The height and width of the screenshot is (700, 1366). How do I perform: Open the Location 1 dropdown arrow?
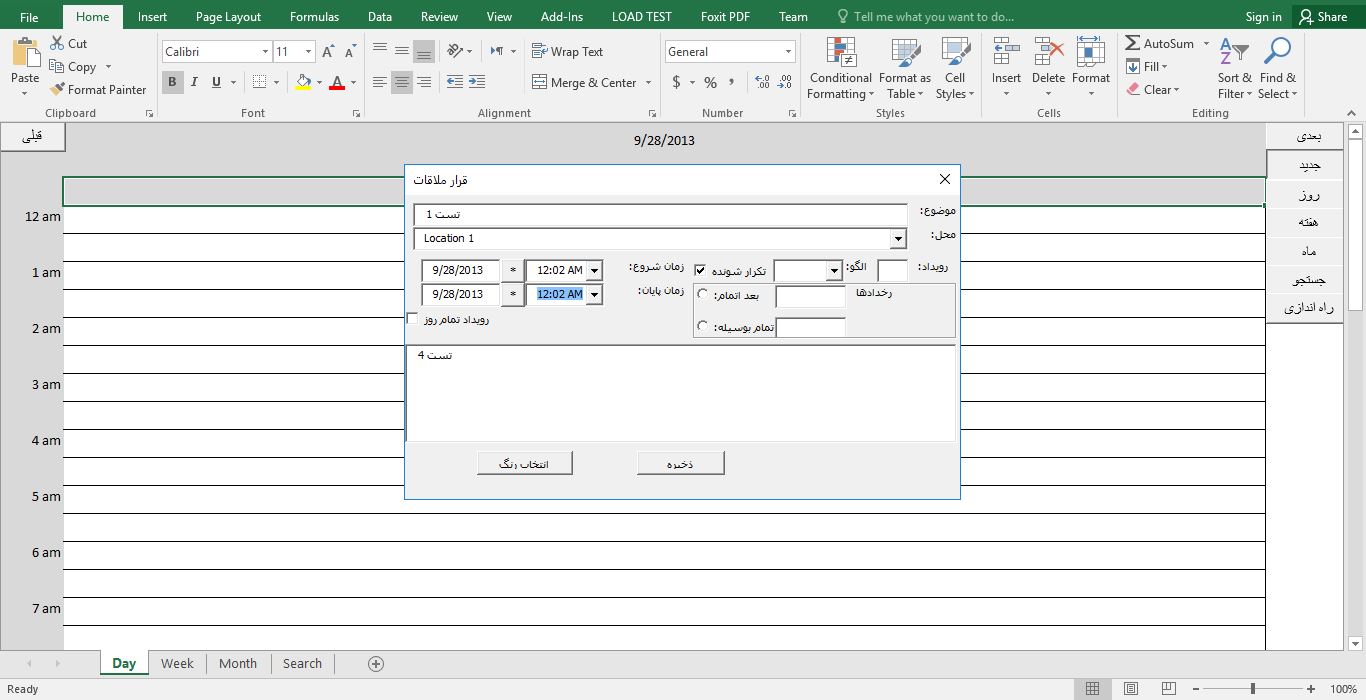click(898, 239)
